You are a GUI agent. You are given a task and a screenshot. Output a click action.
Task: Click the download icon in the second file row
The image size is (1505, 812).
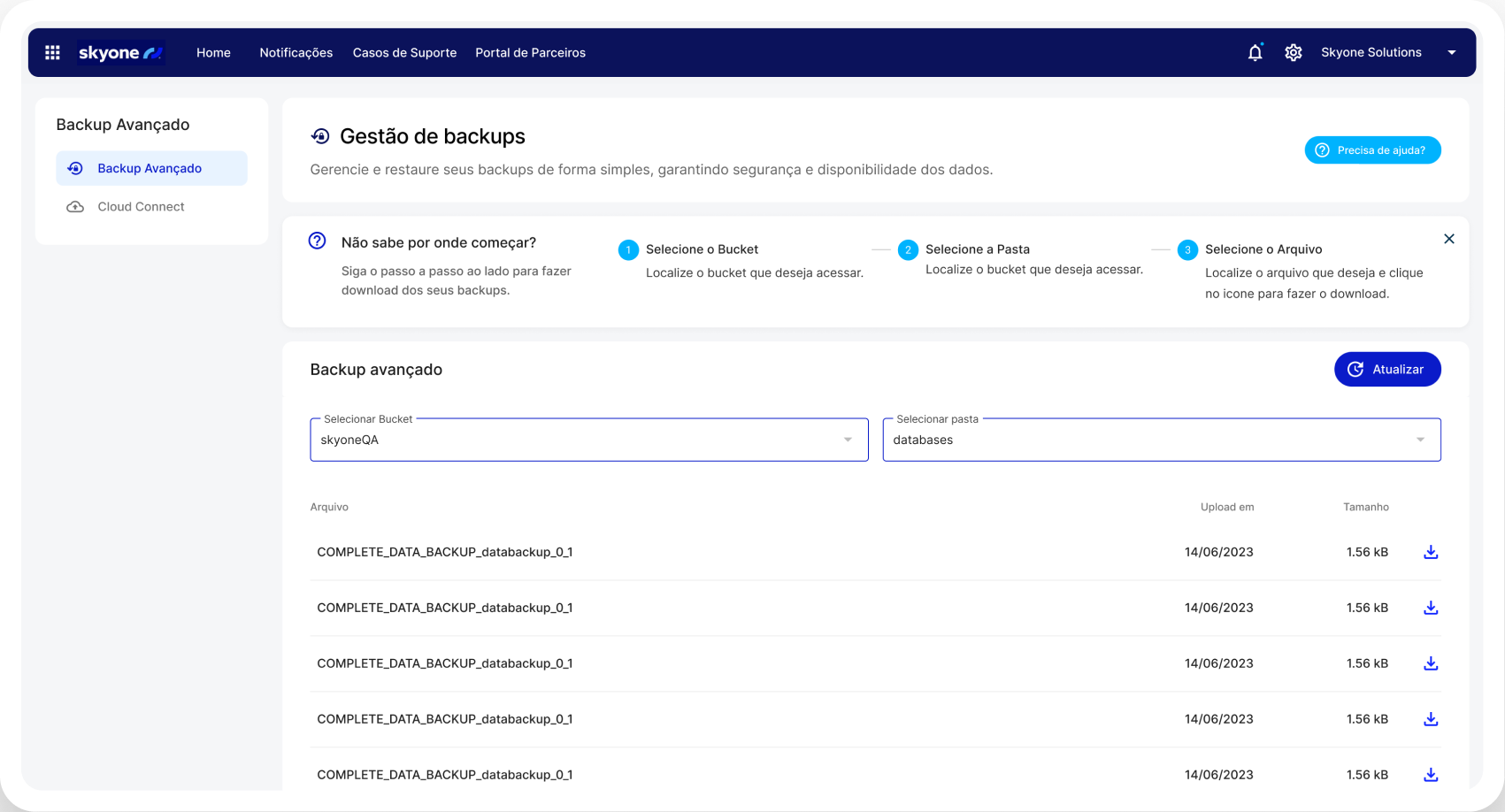1430,608
